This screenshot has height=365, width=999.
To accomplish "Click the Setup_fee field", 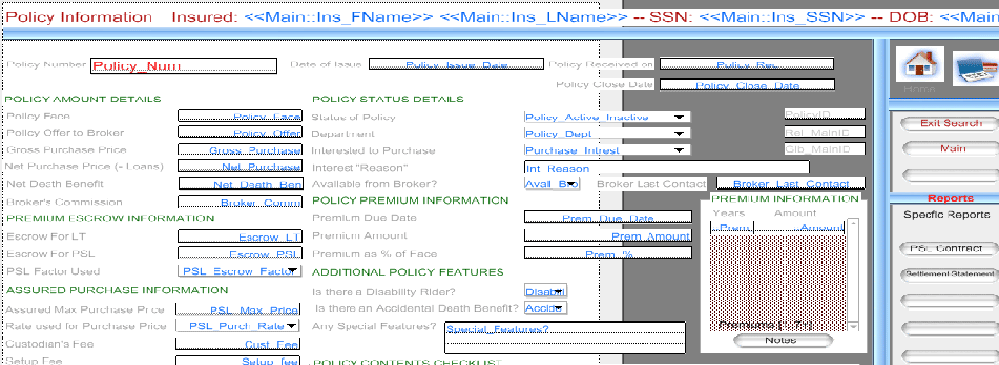I will coord(237,361).
